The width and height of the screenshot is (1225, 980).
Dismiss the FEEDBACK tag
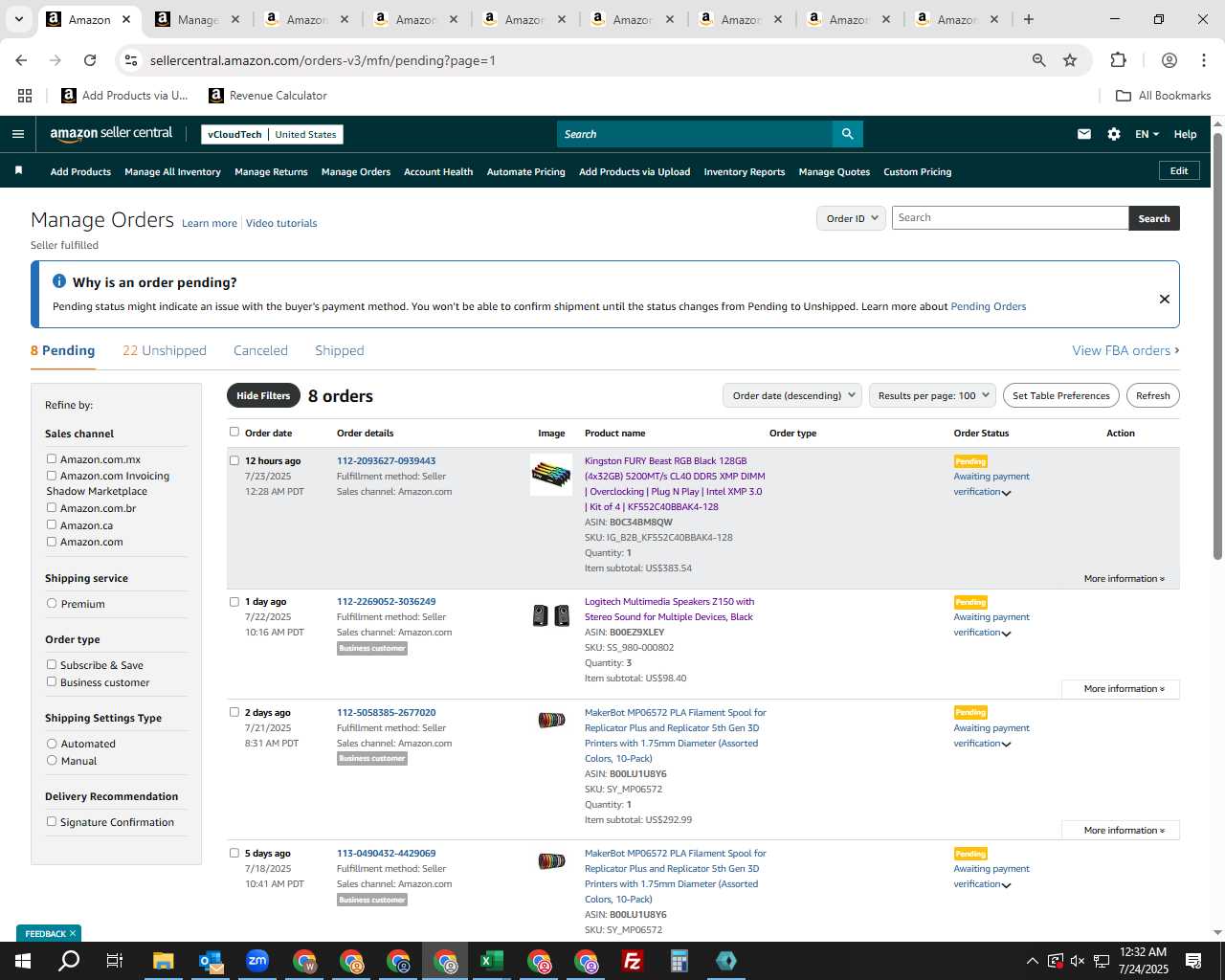point(72,933)
